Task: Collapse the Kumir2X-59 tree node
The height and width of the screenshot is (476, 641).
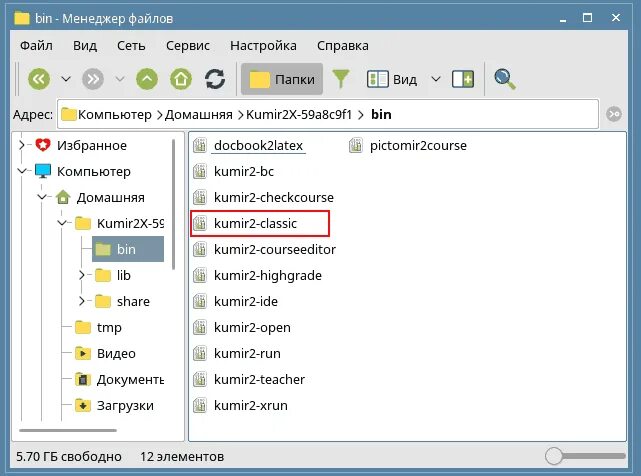Action: pos(62,223)
